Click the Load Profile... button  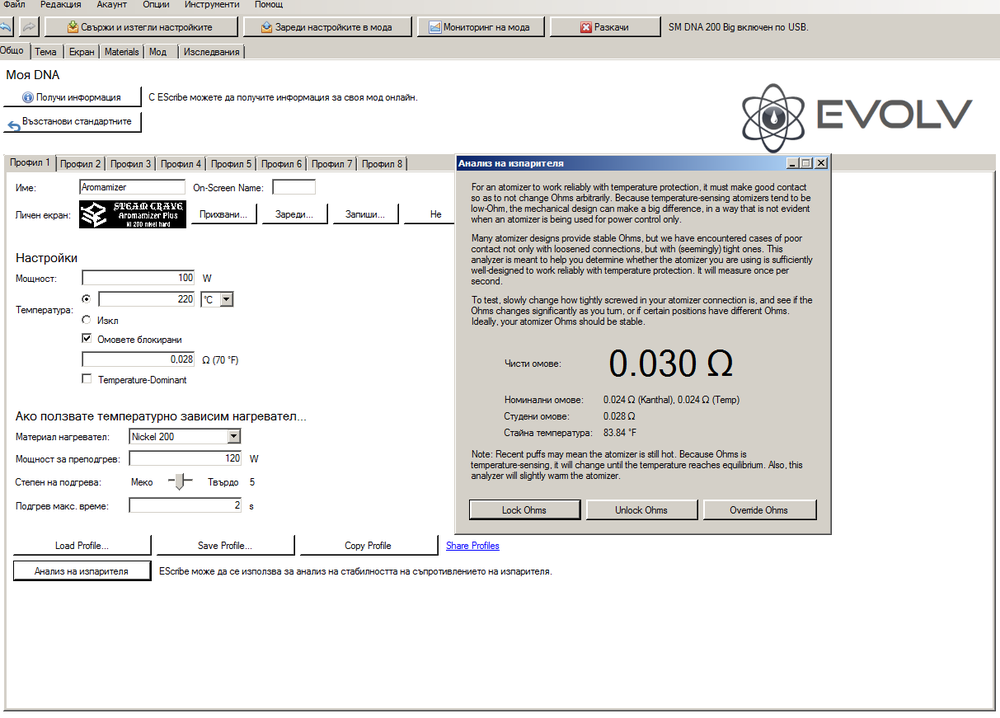tap(82, 546)
